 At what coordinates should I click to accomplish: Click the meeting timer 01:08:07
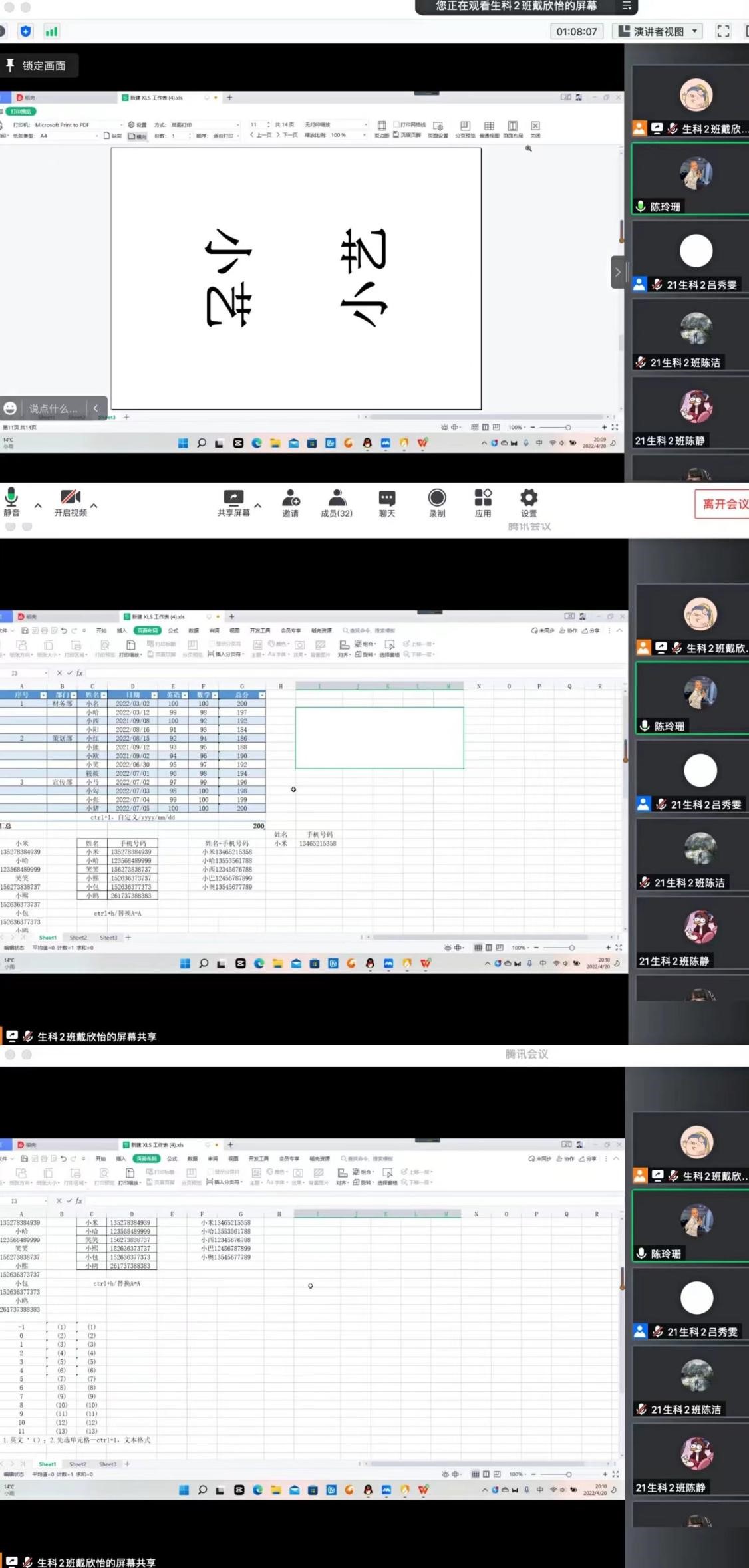576,31
